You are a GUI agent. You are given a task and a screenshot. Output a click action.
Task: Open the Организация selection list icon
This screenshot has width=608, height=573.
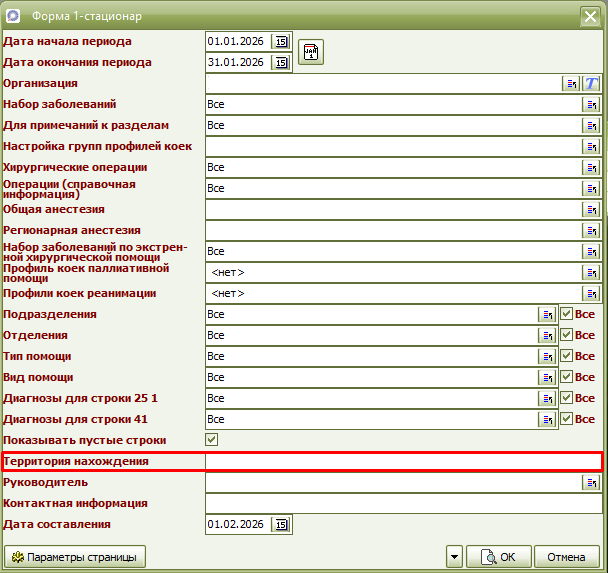click(571, 84)
